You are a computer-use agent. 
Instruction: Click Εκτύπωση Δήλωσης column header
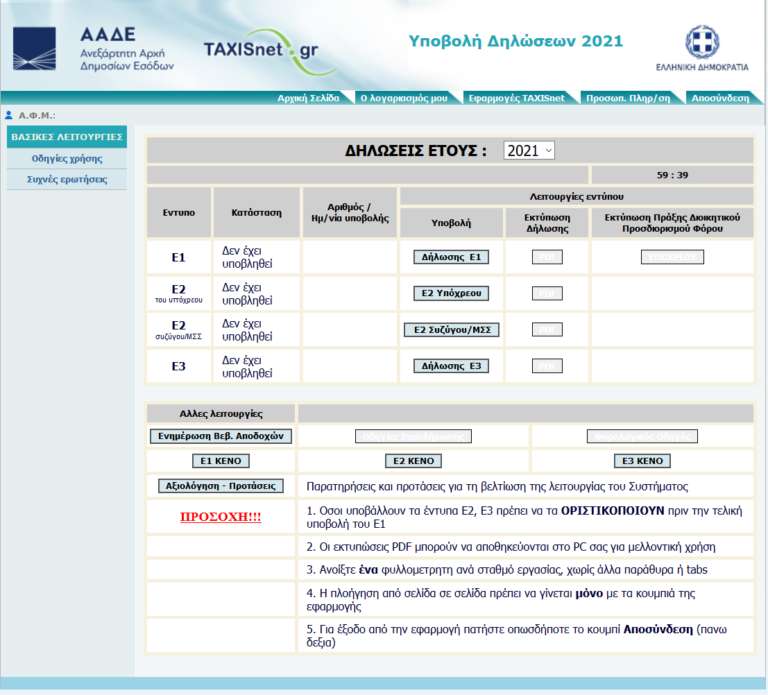point(547,223)
